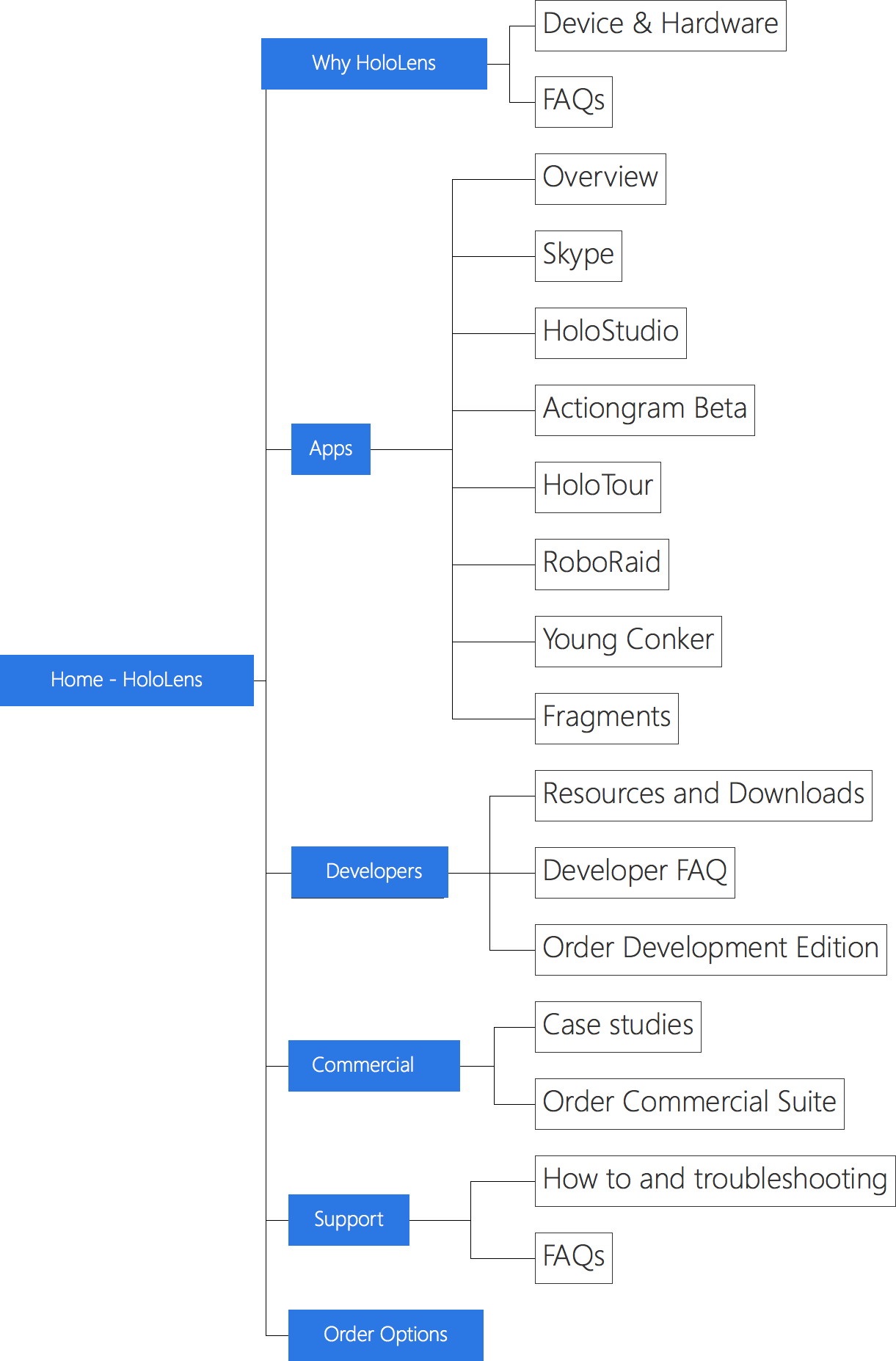Select the Home - HoloLens root node
The width and height of the screenshot is (896, 1361).
126,680
